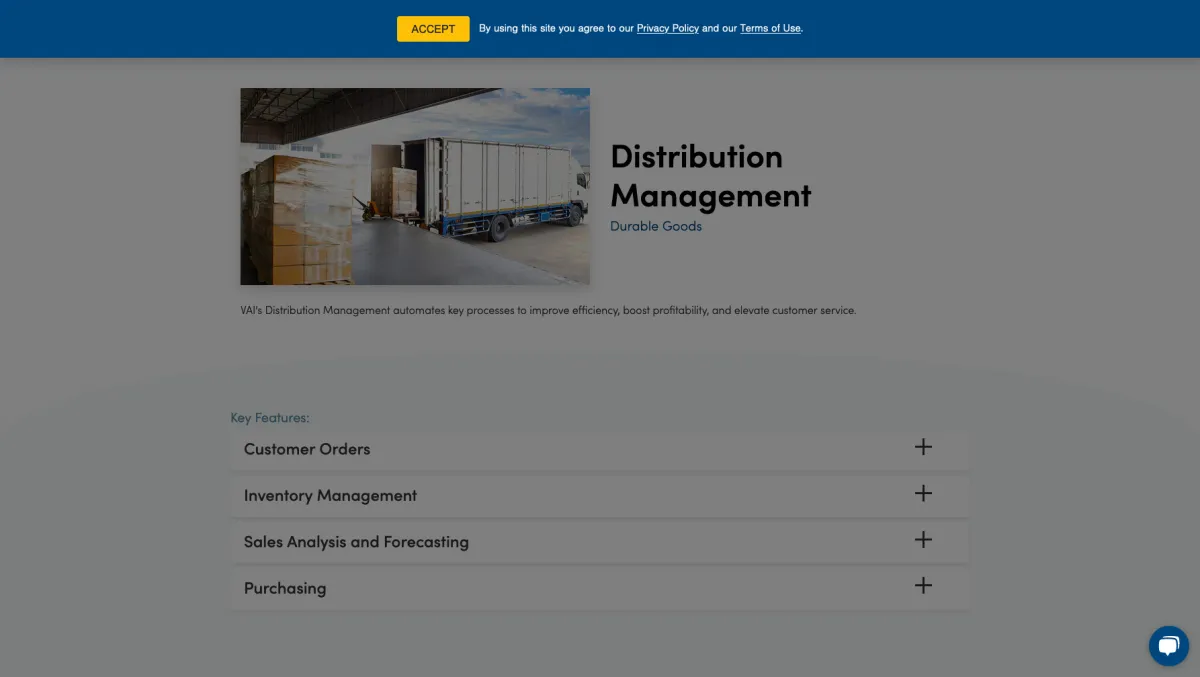1200x677 pixels.
Task: Click the plus icon for Customer Orders
Action: pyautogui.click(x=923, y=447)
